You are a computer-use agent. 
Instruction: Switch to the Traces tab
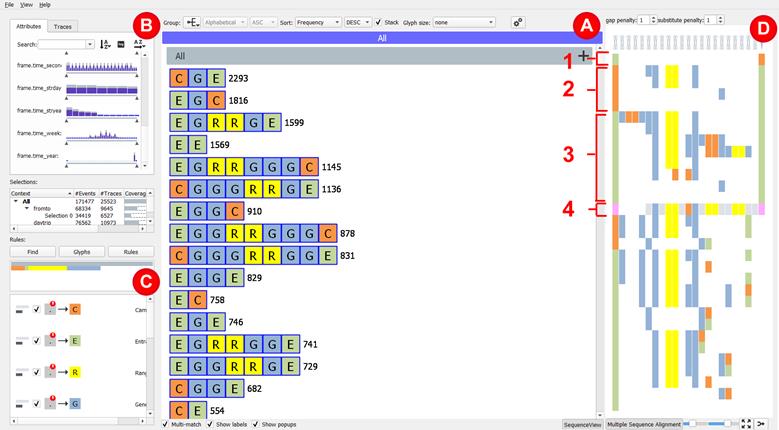[x=63, y=26]
